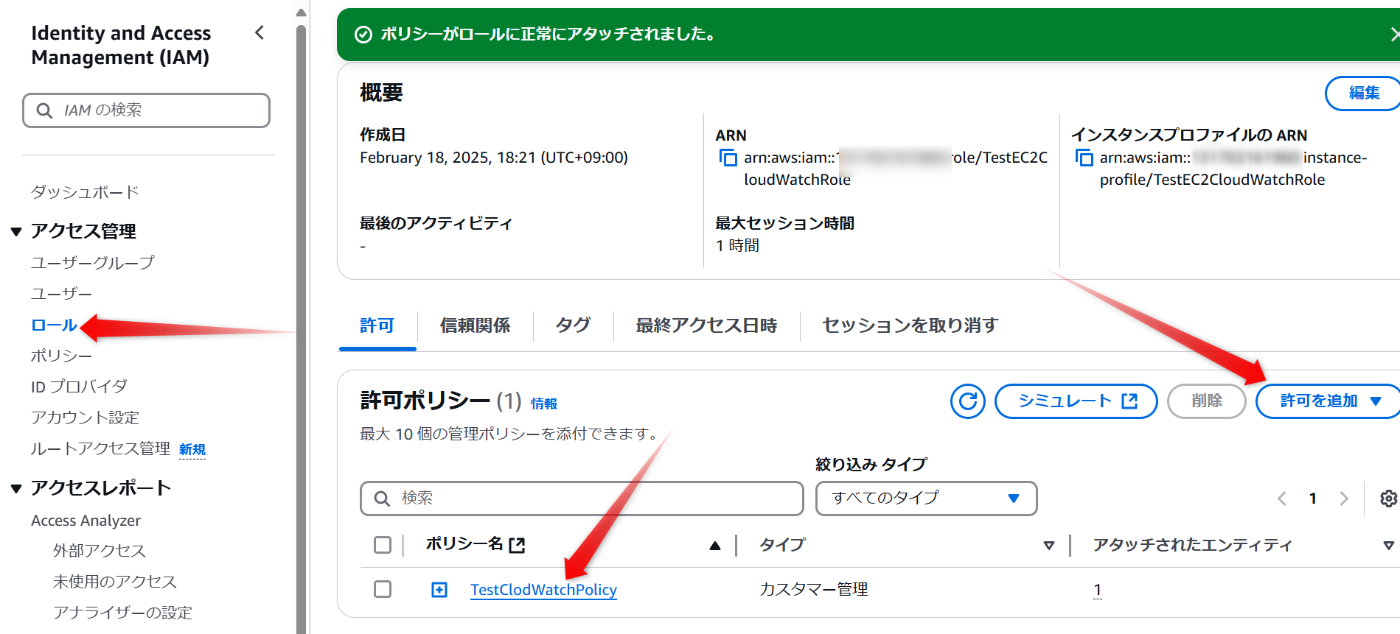1400x634 pixels.
Task: Dismiss the green success banner
Action: (x=1394, y=34)
